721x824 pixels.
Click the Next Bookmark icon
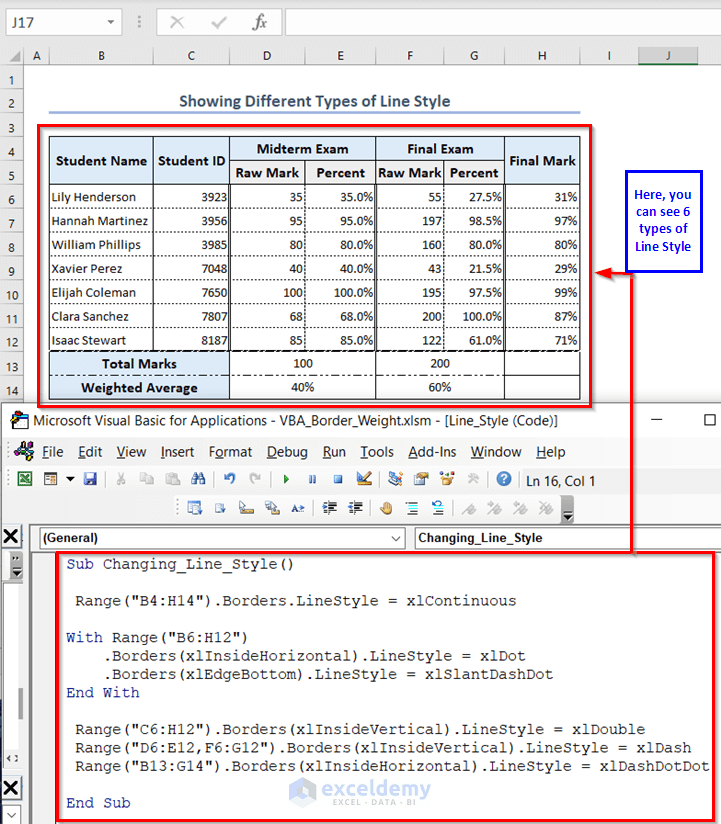[495, 508]
